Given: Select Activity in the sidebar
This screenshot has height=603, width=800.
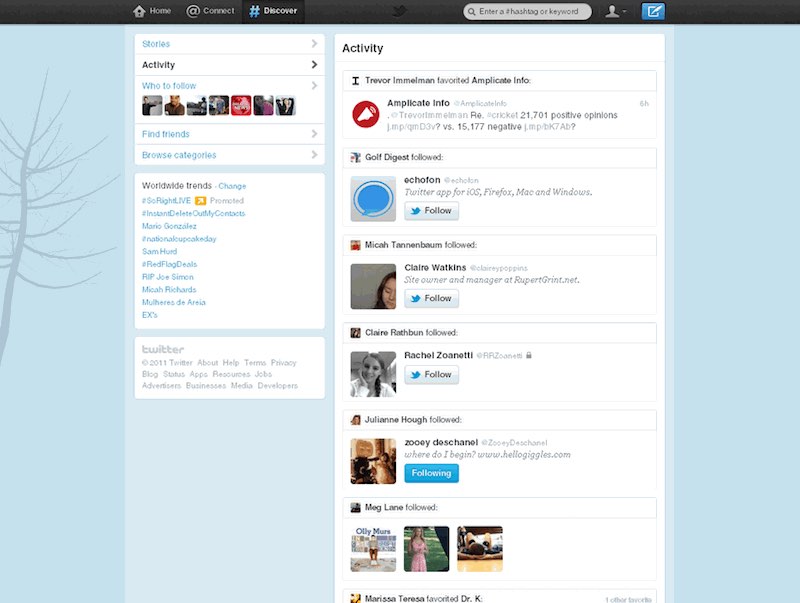Looking at the screenshot, I should tap(230, 65).
